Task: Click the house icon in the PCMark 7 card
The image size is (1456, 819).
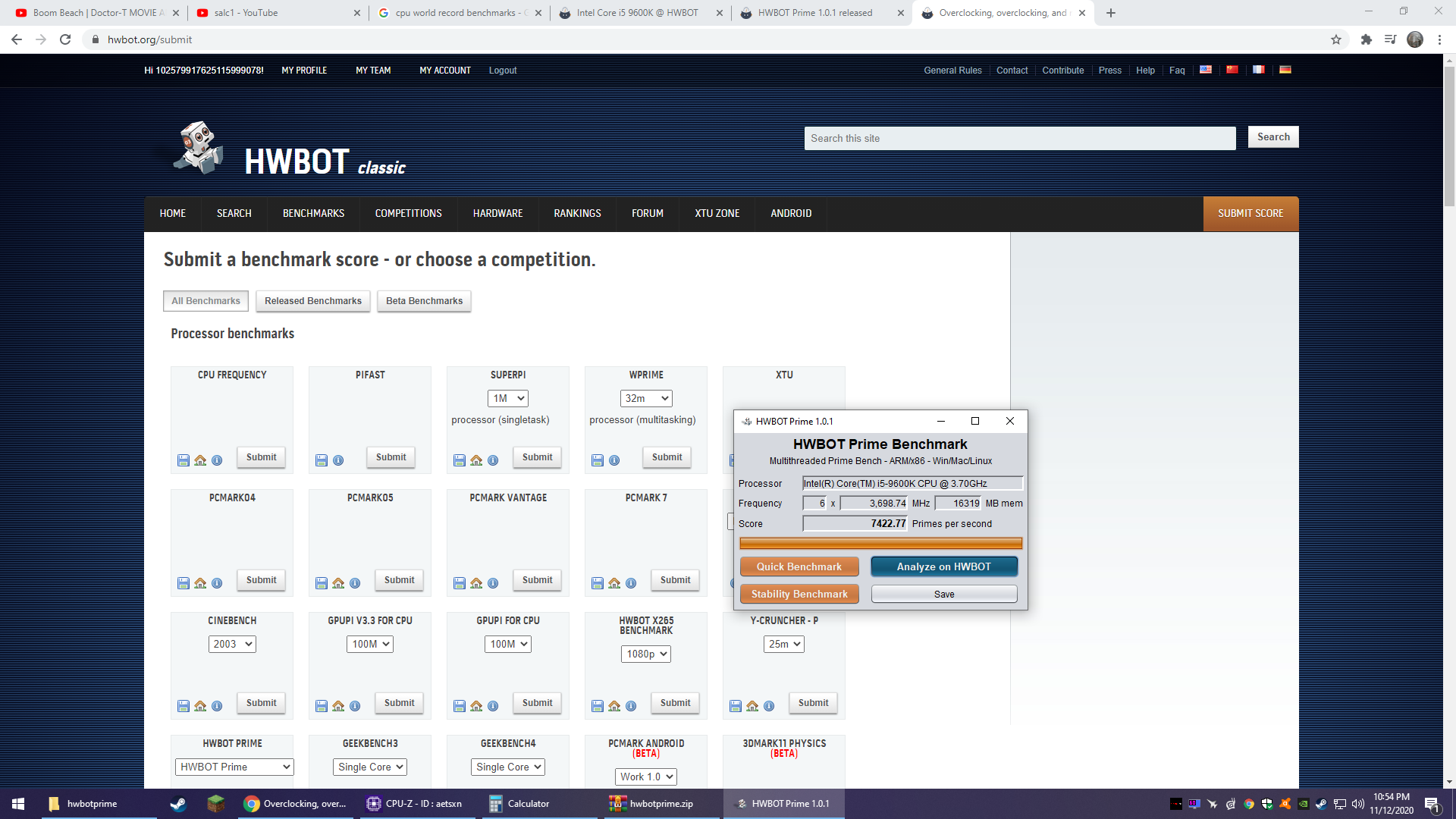Action: tap(614, 583)
